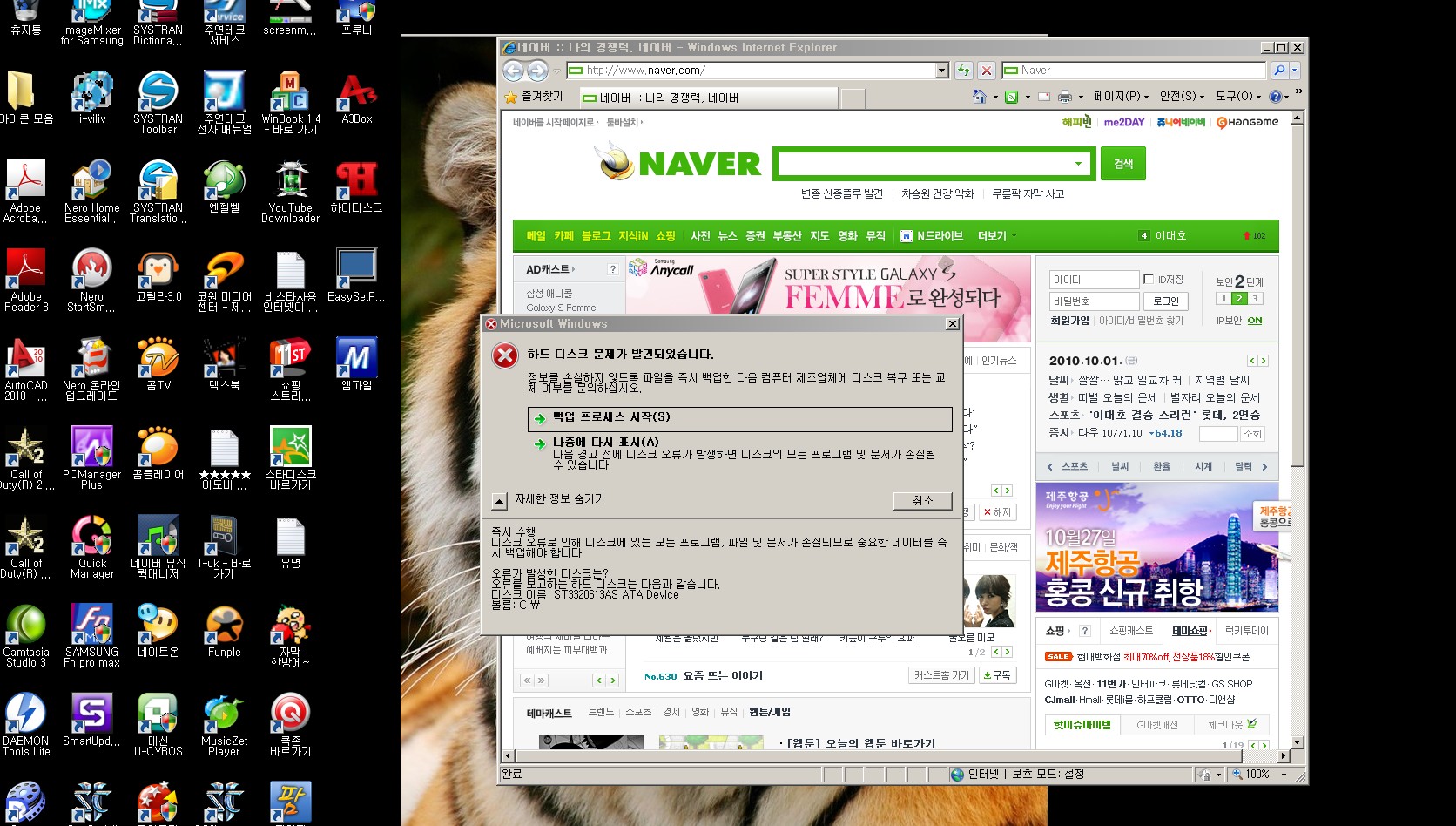Click the Internet Explorer forward arrow button
This screenshot has width=1456, height=826.
[538, 71]
